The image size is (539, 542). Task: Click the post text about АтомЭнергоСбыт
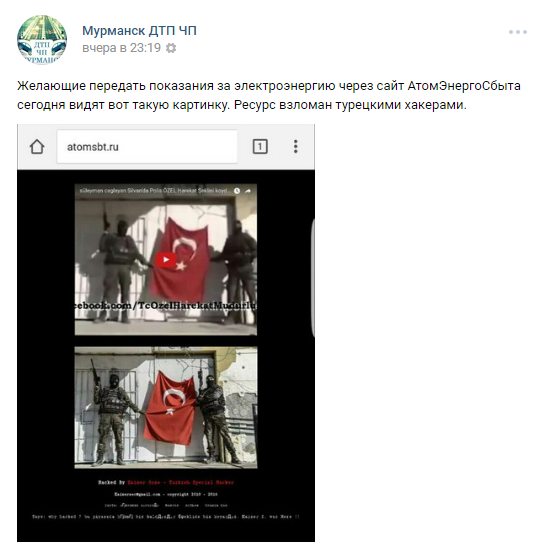(269, 95)
